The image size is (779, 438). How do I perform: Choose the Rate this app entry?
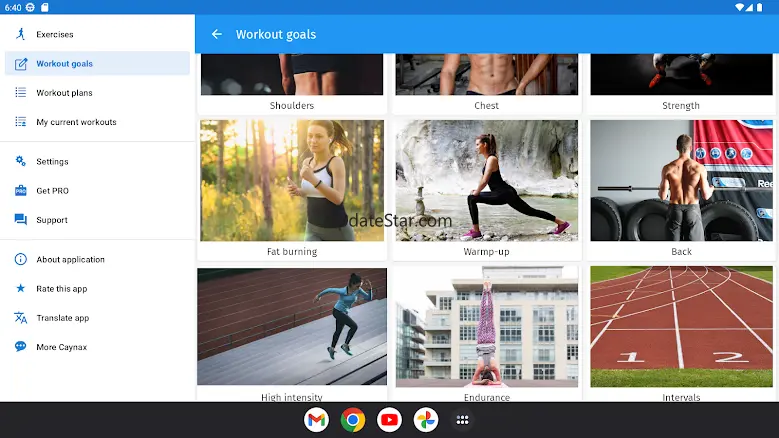(97, 289)
